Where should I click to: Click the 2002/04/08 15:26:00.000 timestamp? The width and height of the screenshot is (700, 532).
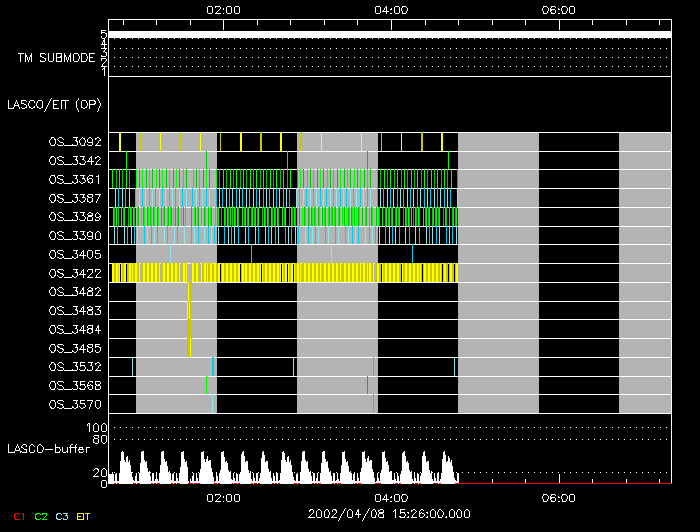389,514
